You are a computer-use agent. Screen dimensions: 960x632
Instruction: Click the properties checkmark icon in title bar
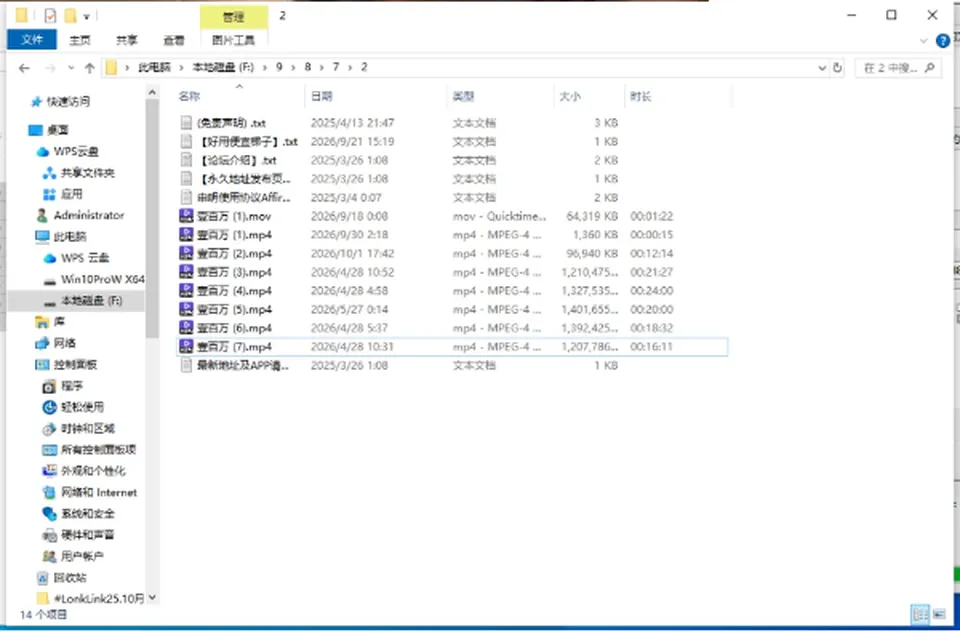(x=50, y=15)
